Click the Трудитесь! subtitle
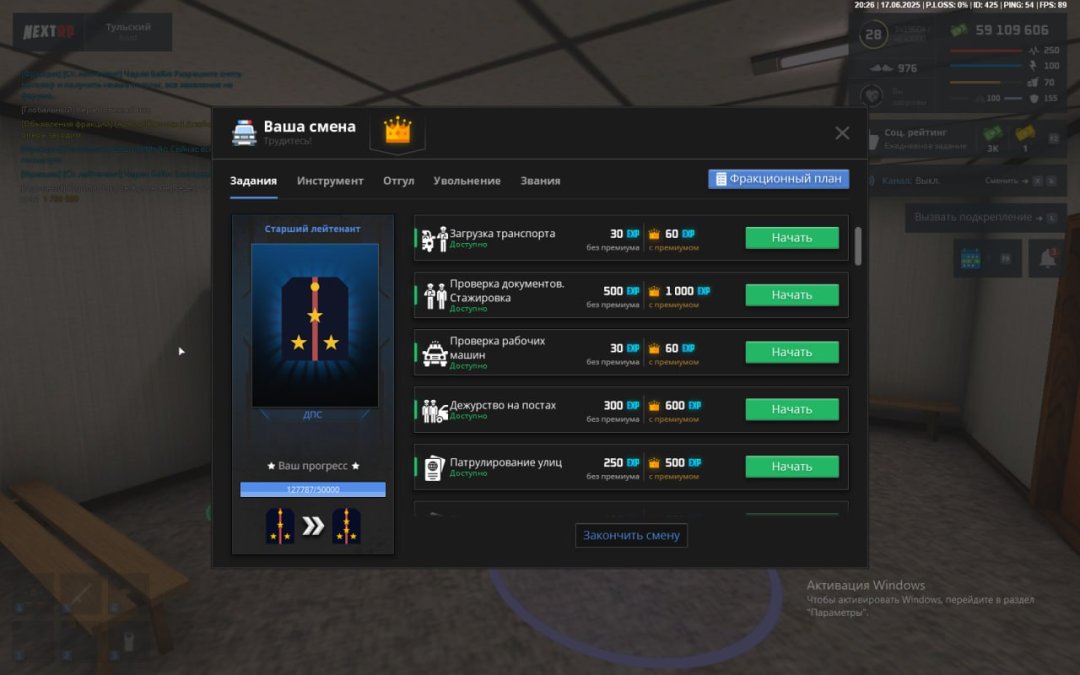1080x675 pixels. pos(287,141)
